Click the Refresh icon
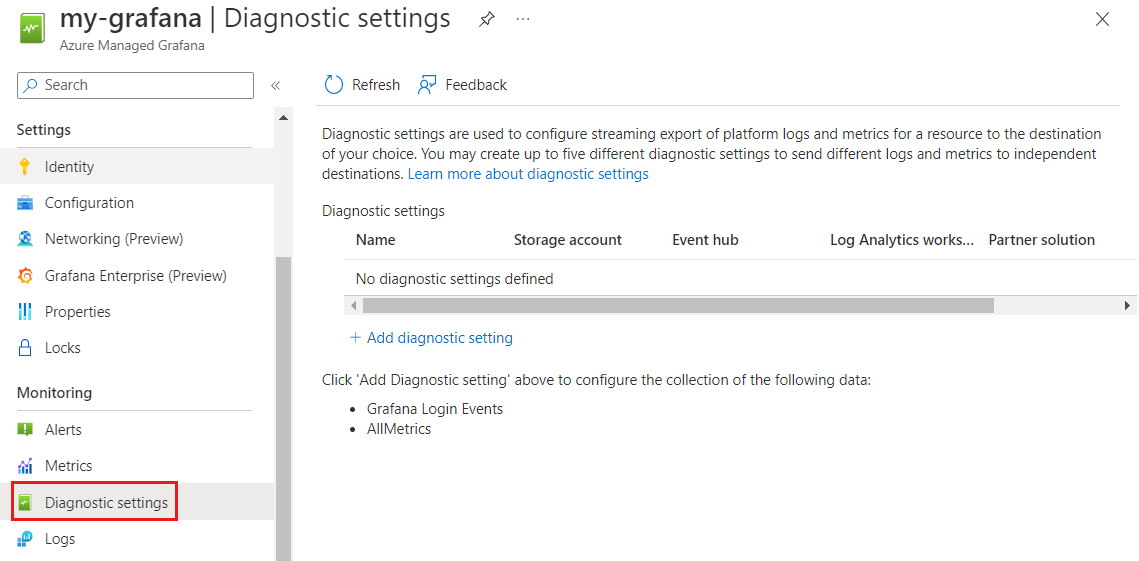 (334, 85)
